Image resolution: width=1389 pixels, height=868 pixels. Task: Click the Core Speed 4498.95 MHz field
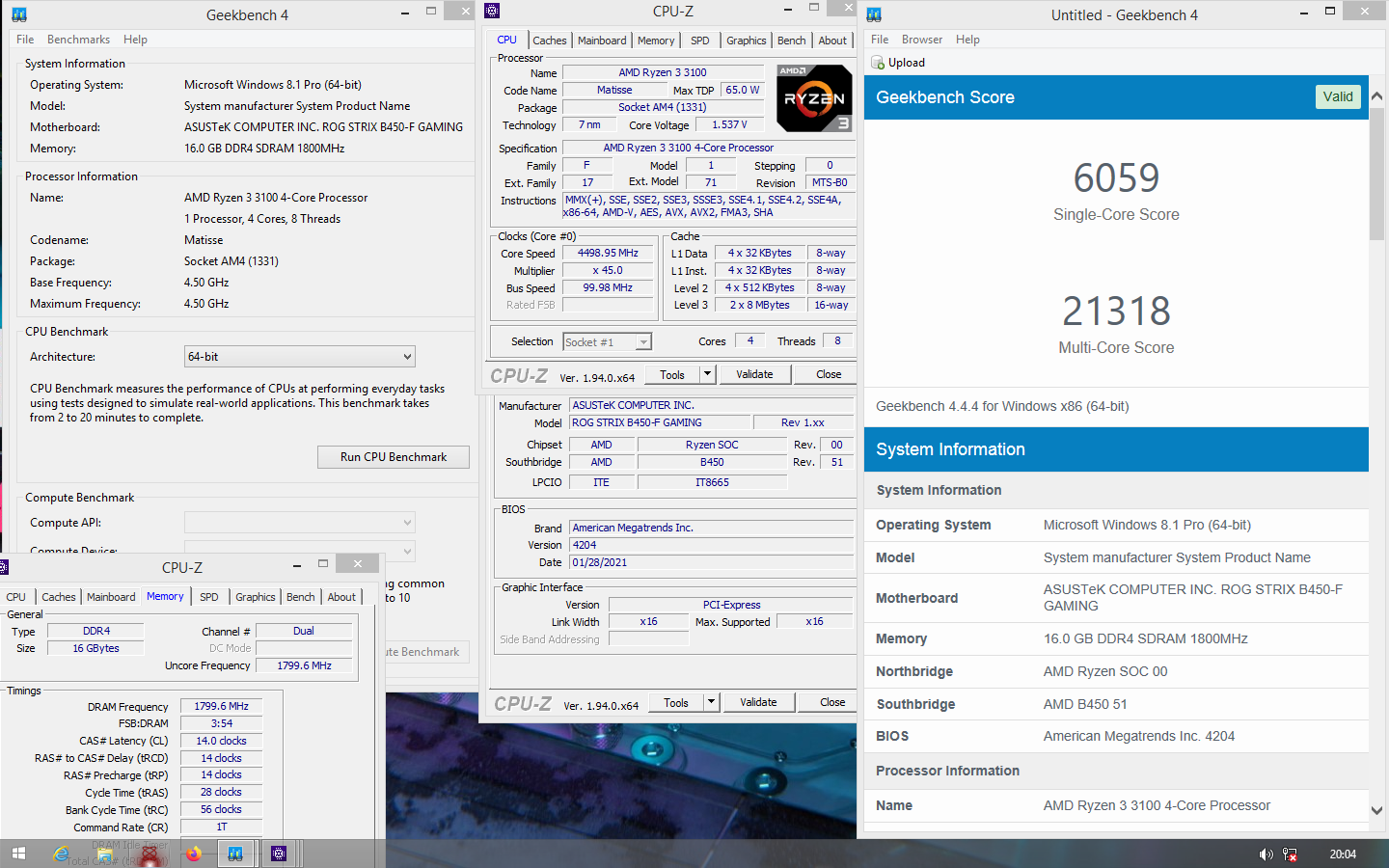click(x=608, y=254)
